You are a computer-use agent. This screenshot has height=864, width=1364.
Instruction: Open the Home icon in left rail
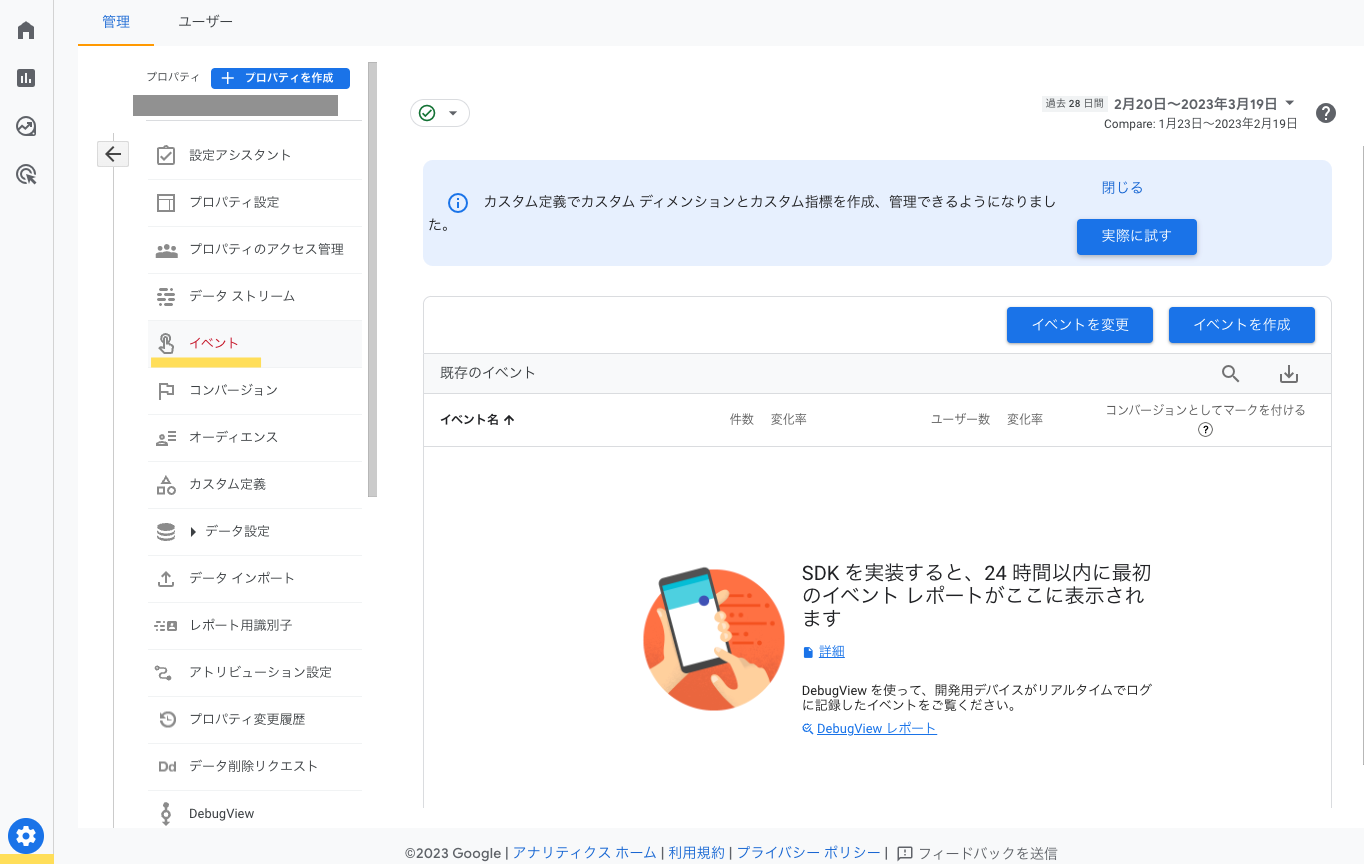[x=26, y=30]
